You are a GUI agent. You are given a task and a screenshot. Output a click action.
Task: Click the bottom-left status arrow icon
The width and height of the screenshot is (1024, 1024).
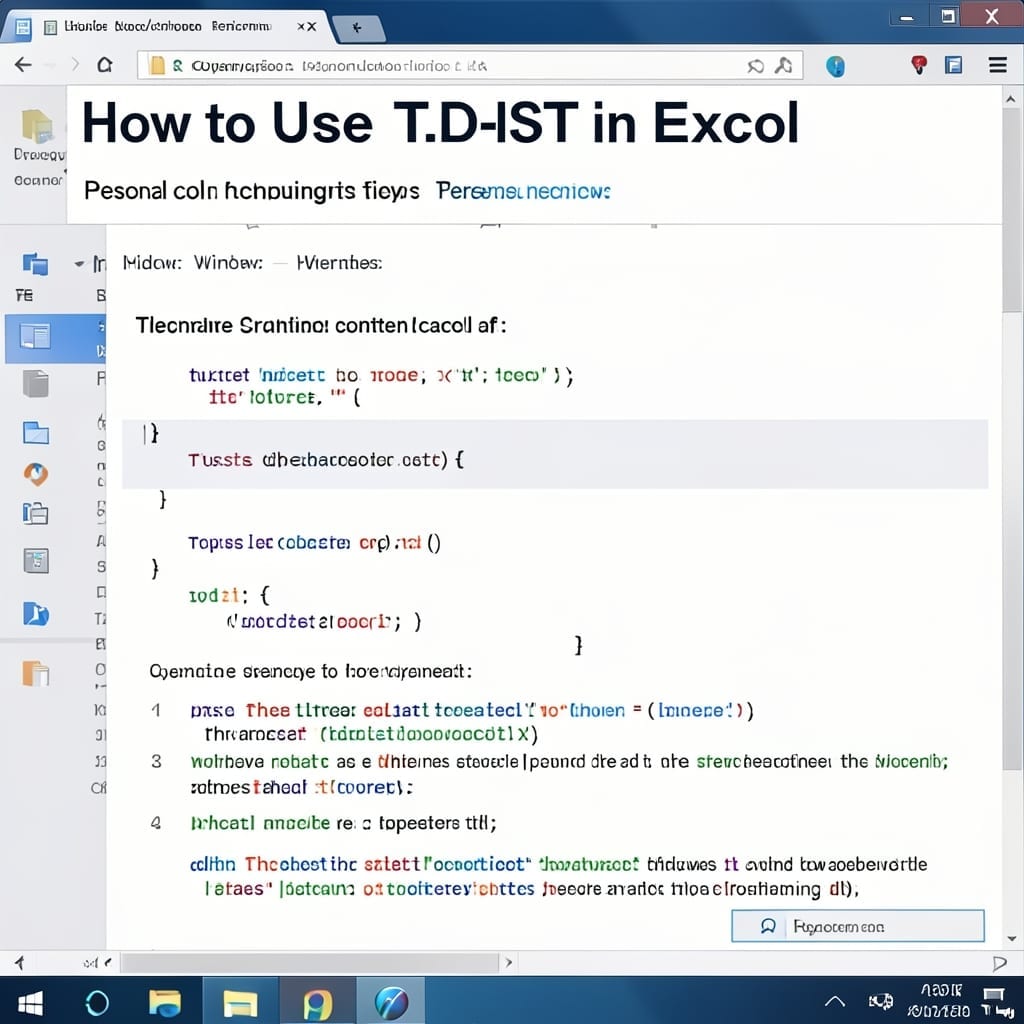[20, 963]
